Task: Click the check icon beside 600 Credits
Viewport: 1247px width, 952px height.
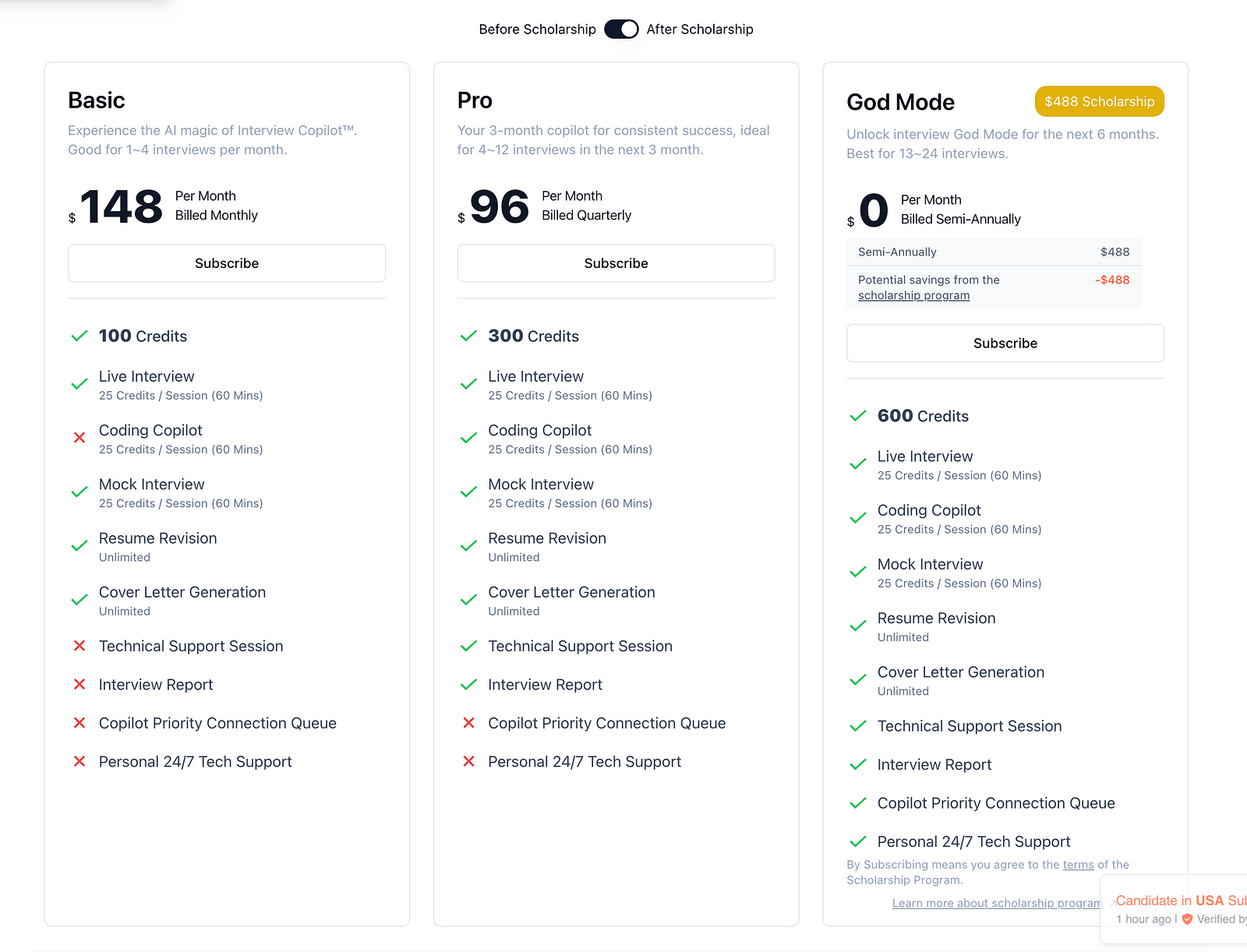Action: pyautogui.click(x=858, y=416)
